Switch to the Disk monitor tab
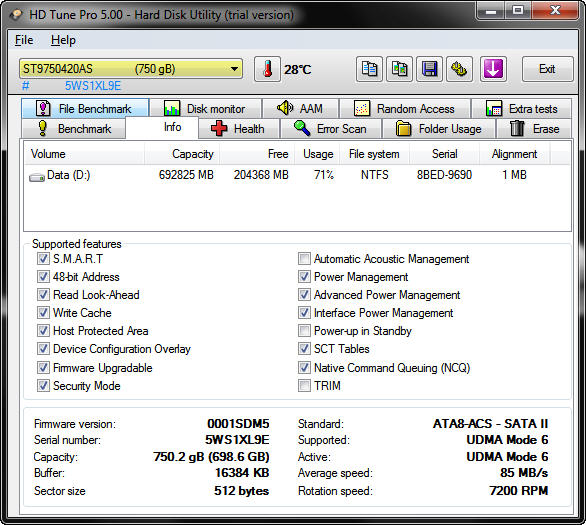This screenshot has height=525, width=586. [x=205, y=109]
